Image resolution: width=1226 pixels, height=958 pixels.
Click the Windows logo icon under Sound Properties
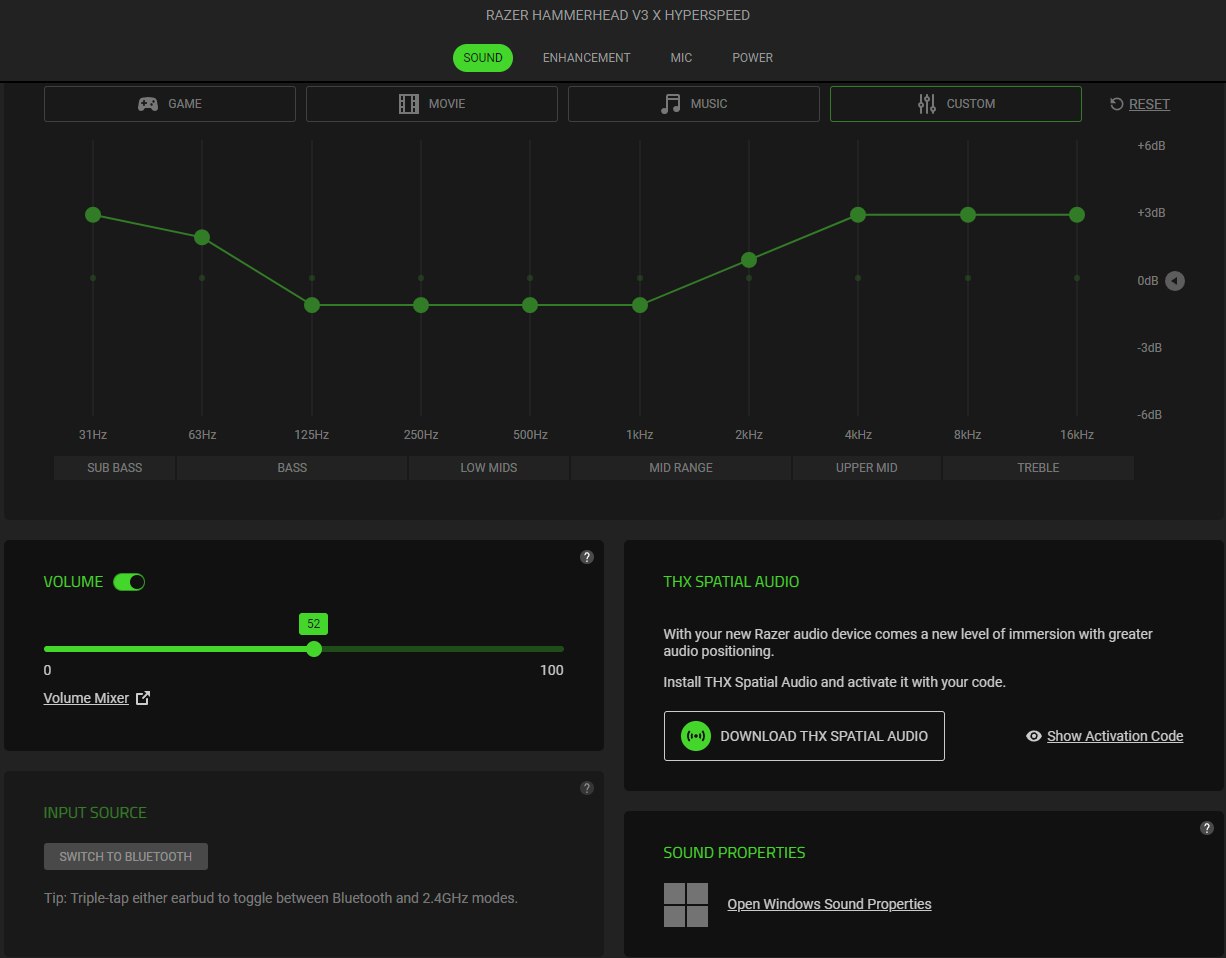(x=686, y=904)
